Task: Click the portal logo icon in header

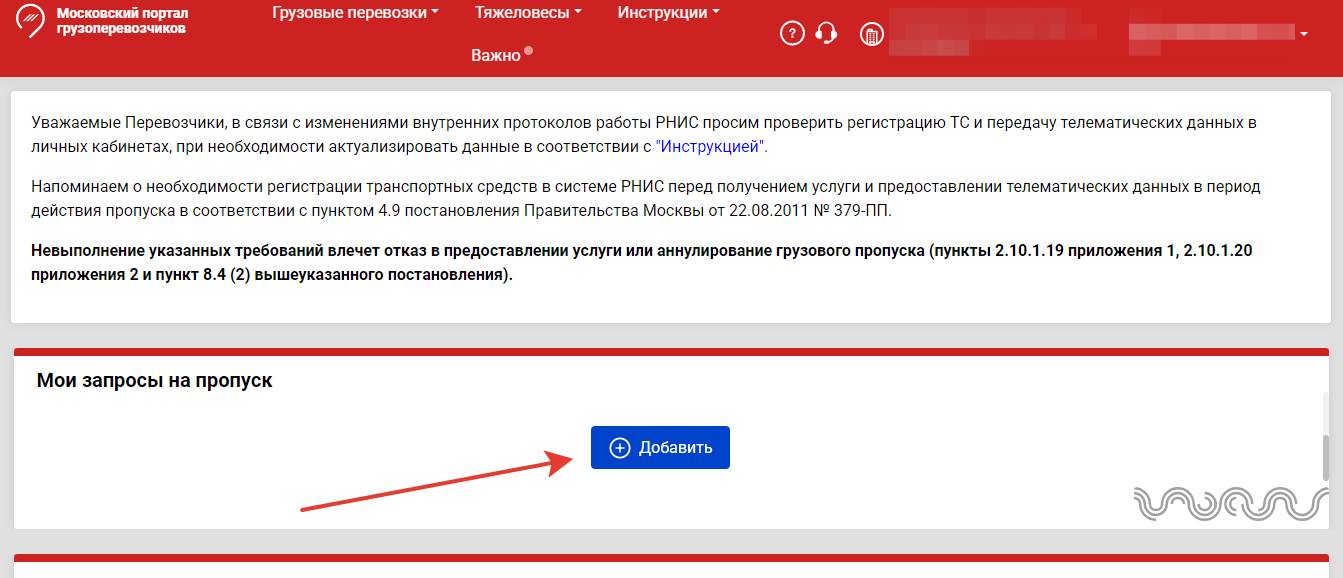Action: click(x=30, y=20)
